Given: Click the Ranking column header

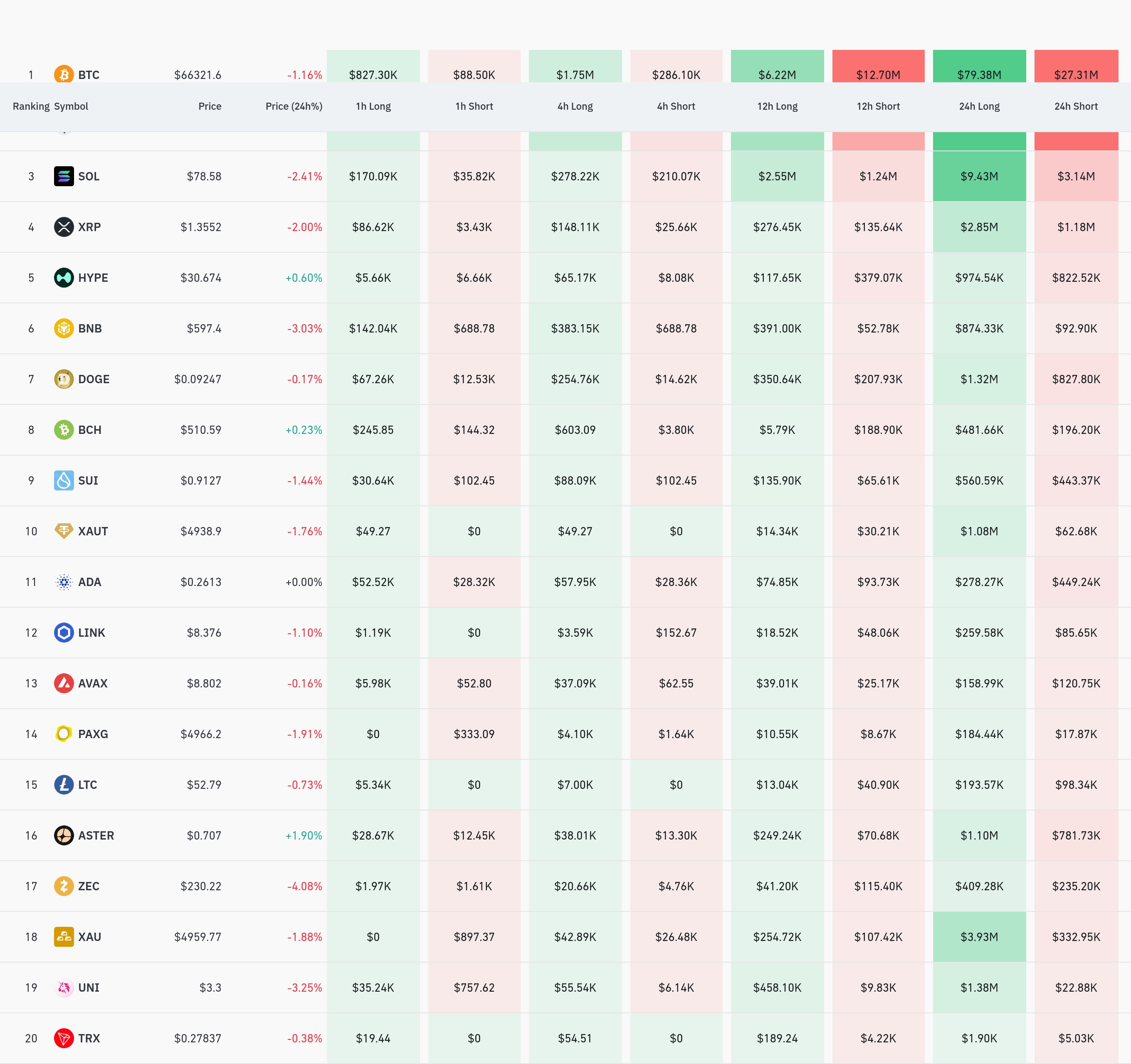Looking at the screenshot, I should point(31,106).
